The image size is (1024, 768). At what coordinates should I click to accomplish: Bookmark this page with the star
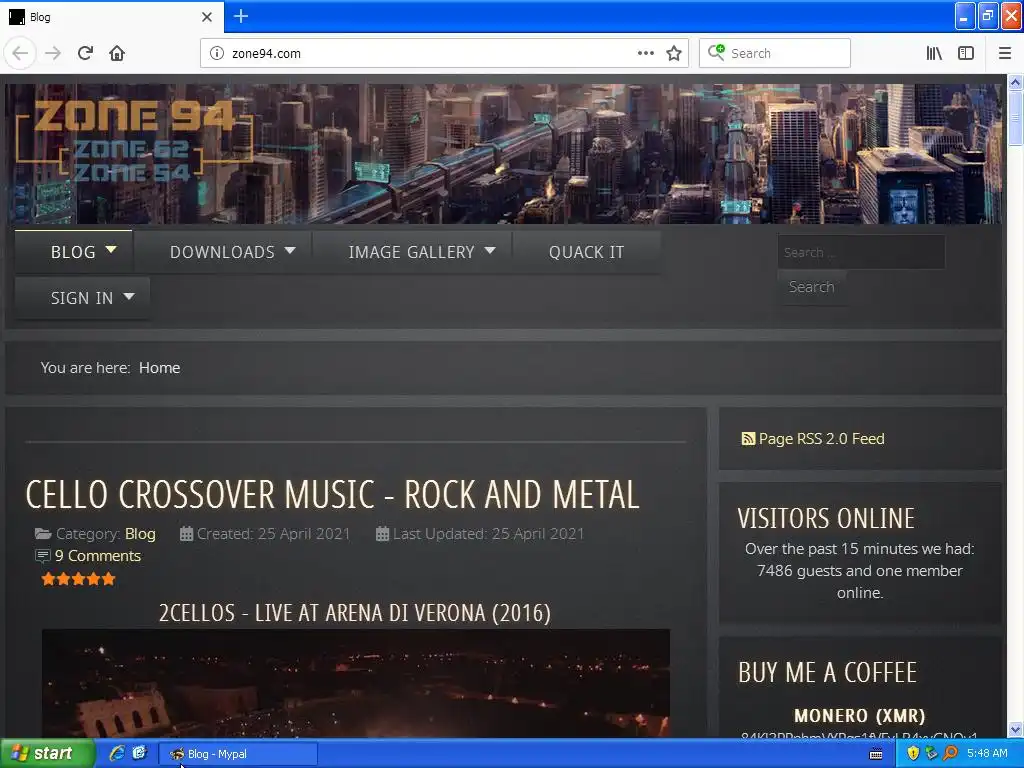(674, 53)
